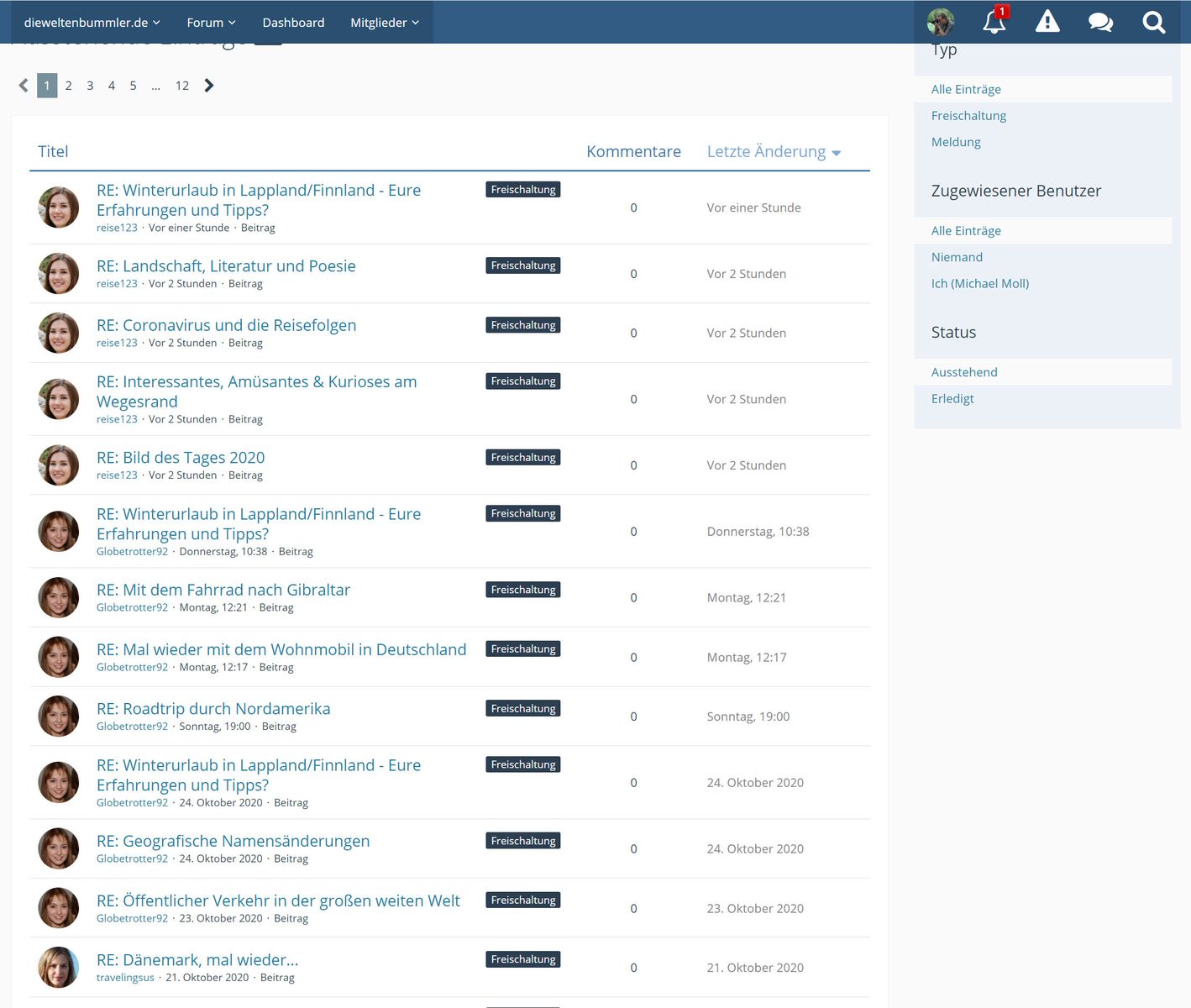Expand the dieweltenbummler.de dropdown menu
Image resolution: width=1191 pixels, height=1008 pixels.
click(92, 23)
